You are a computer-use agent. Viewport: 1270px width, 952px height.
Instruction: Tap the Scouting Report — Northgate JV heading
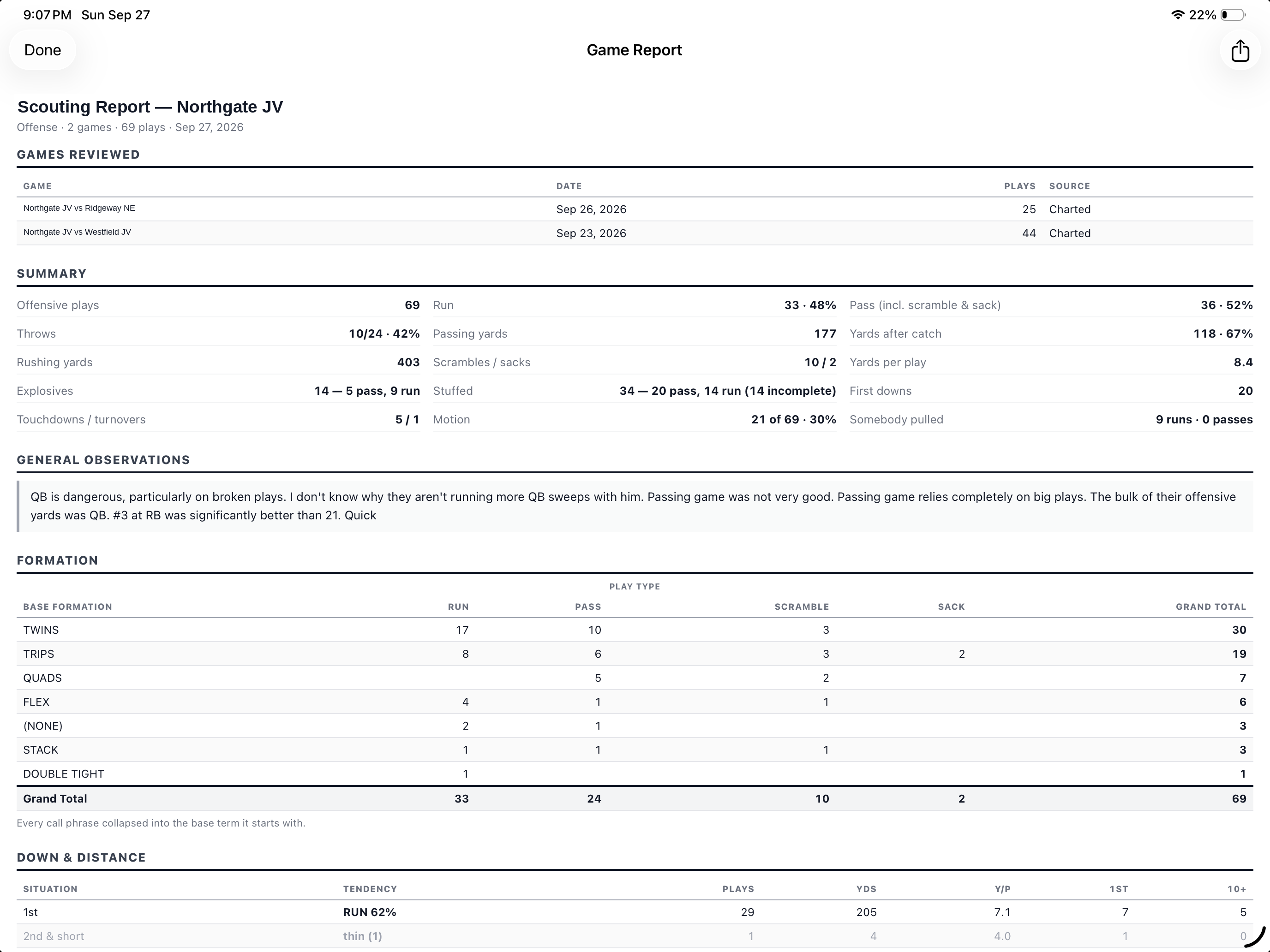(x=150, y=107)
